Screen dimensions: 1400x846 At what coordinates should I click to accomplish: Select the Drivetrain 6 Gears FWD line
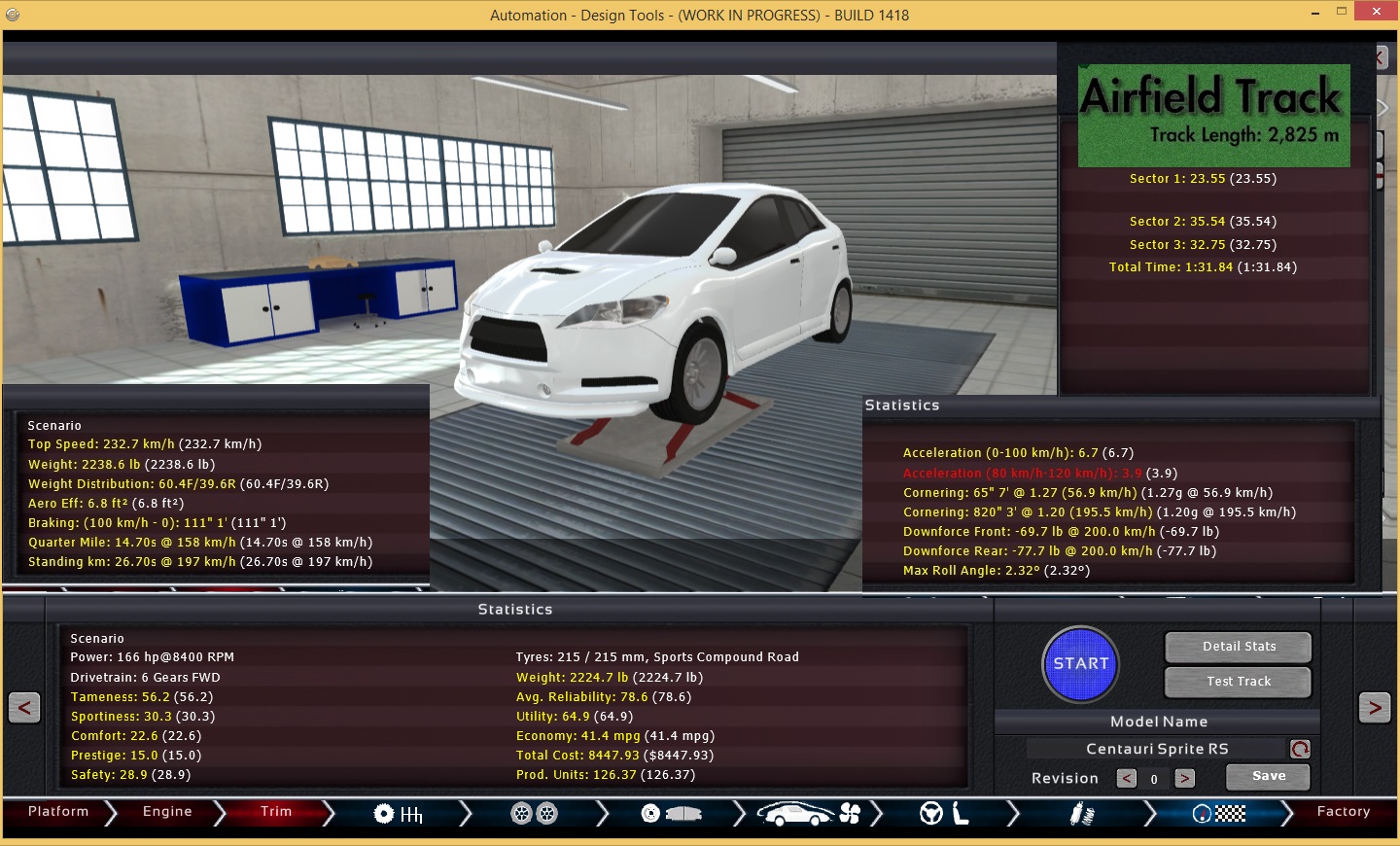click(x=146, y=678)
